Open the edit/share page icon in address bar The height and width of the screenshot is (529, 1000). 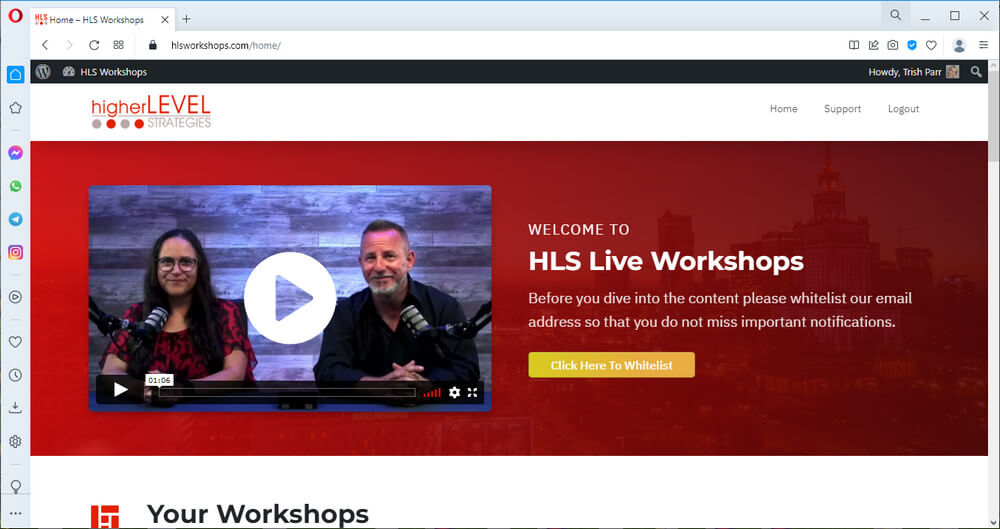pyautogui.click(x=873, y=45)
